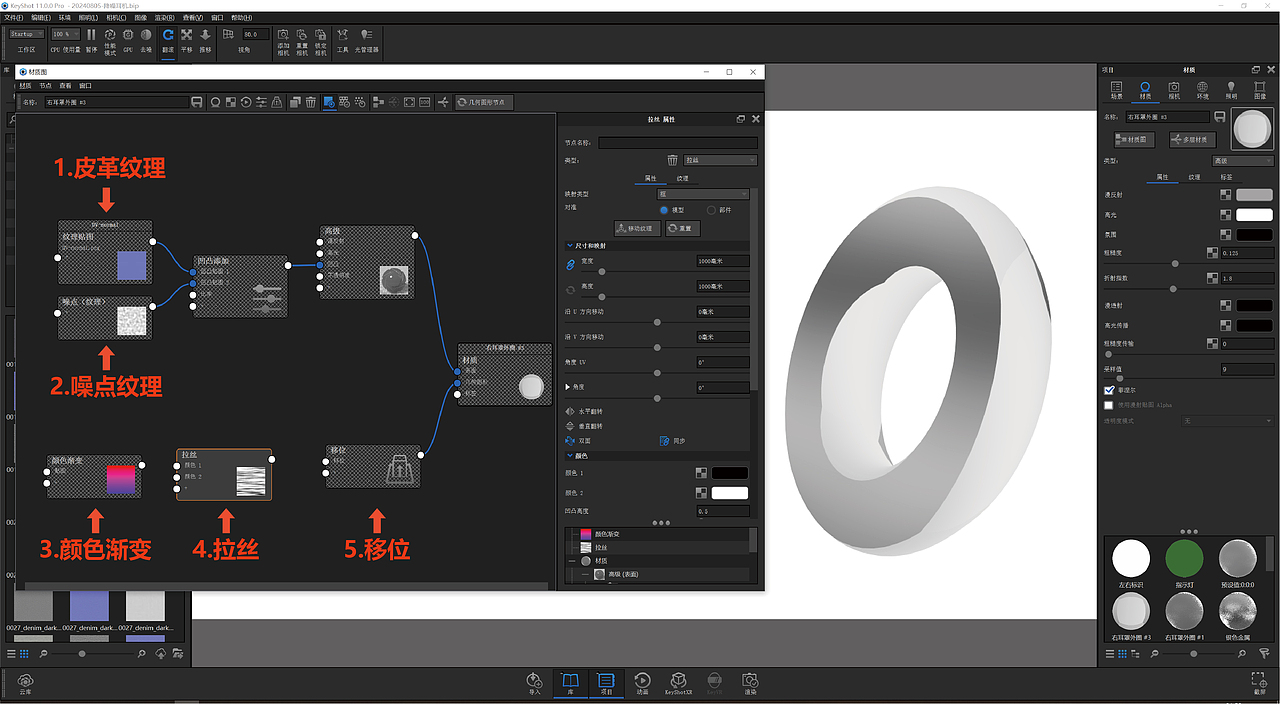The height and width of the screenshot is (704, 1280).
Task: Collapse the 材质 tree item in node list
Action: (572, 561)
